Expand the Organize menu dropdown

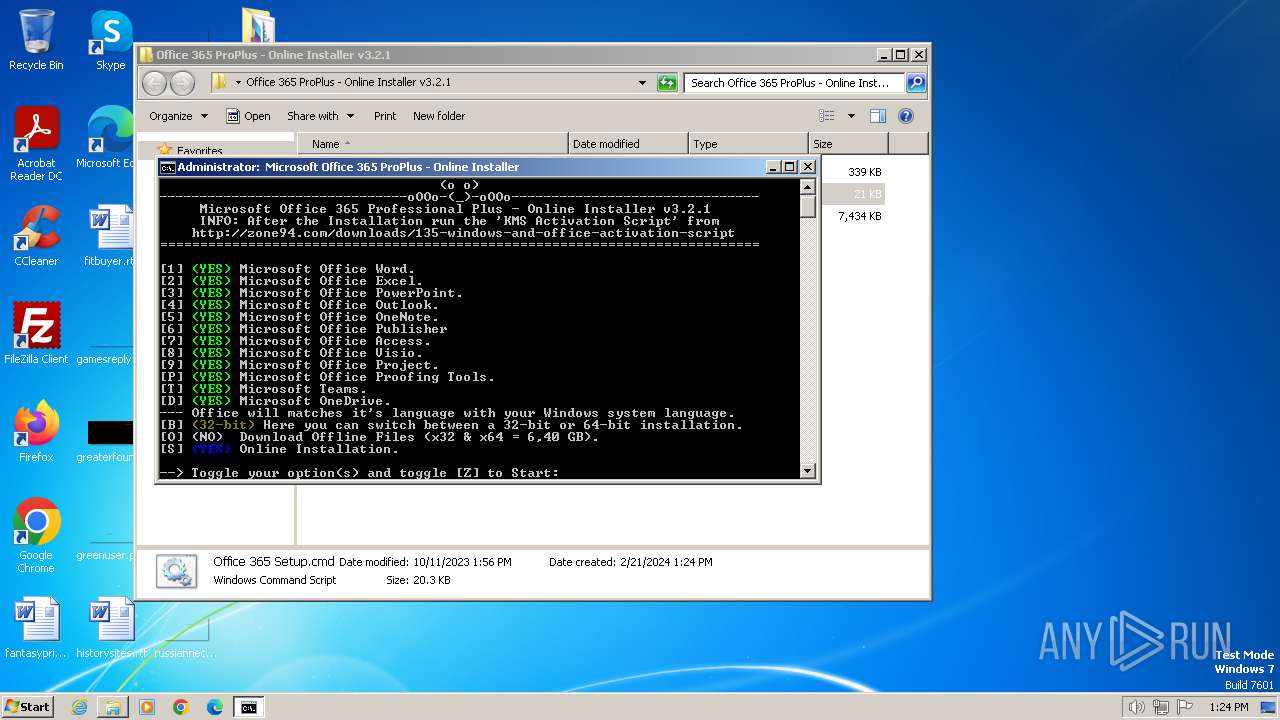178,116
